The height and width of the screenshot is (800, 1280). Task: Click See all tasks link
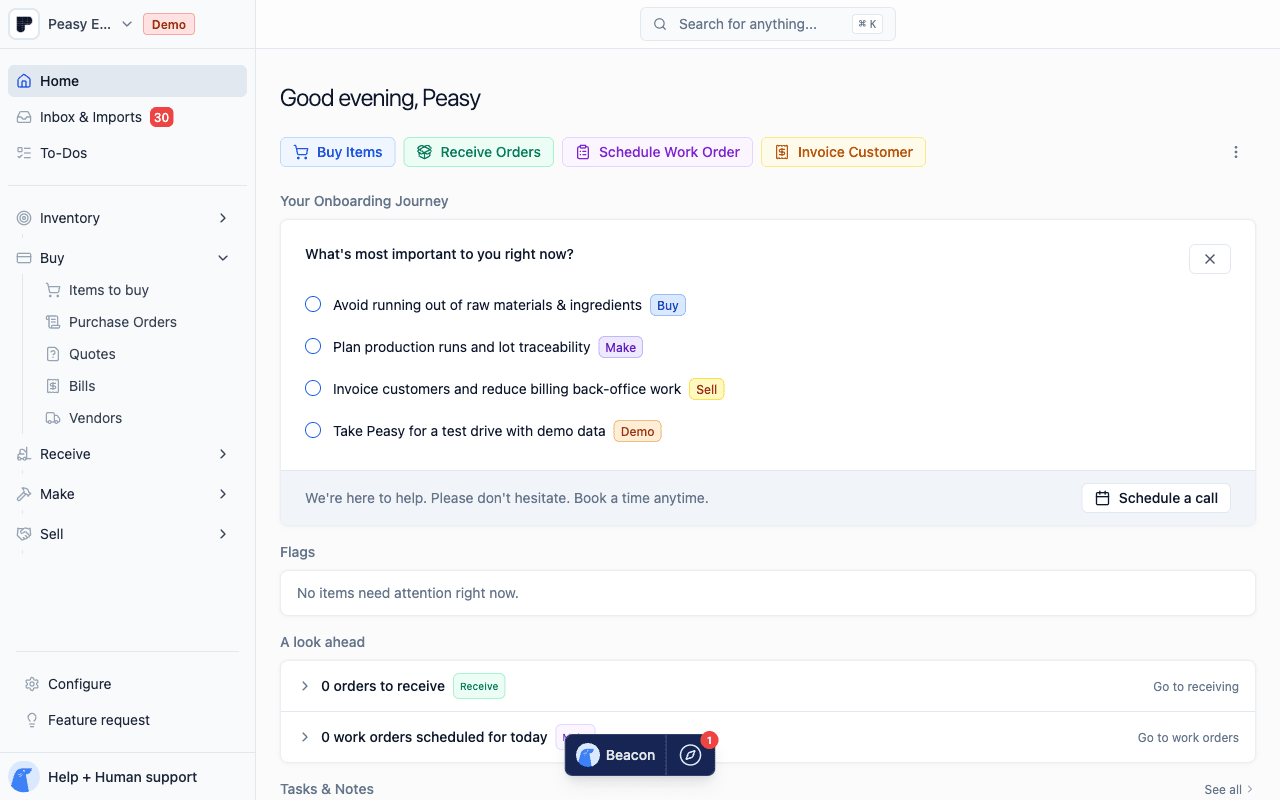[1229, 789]
